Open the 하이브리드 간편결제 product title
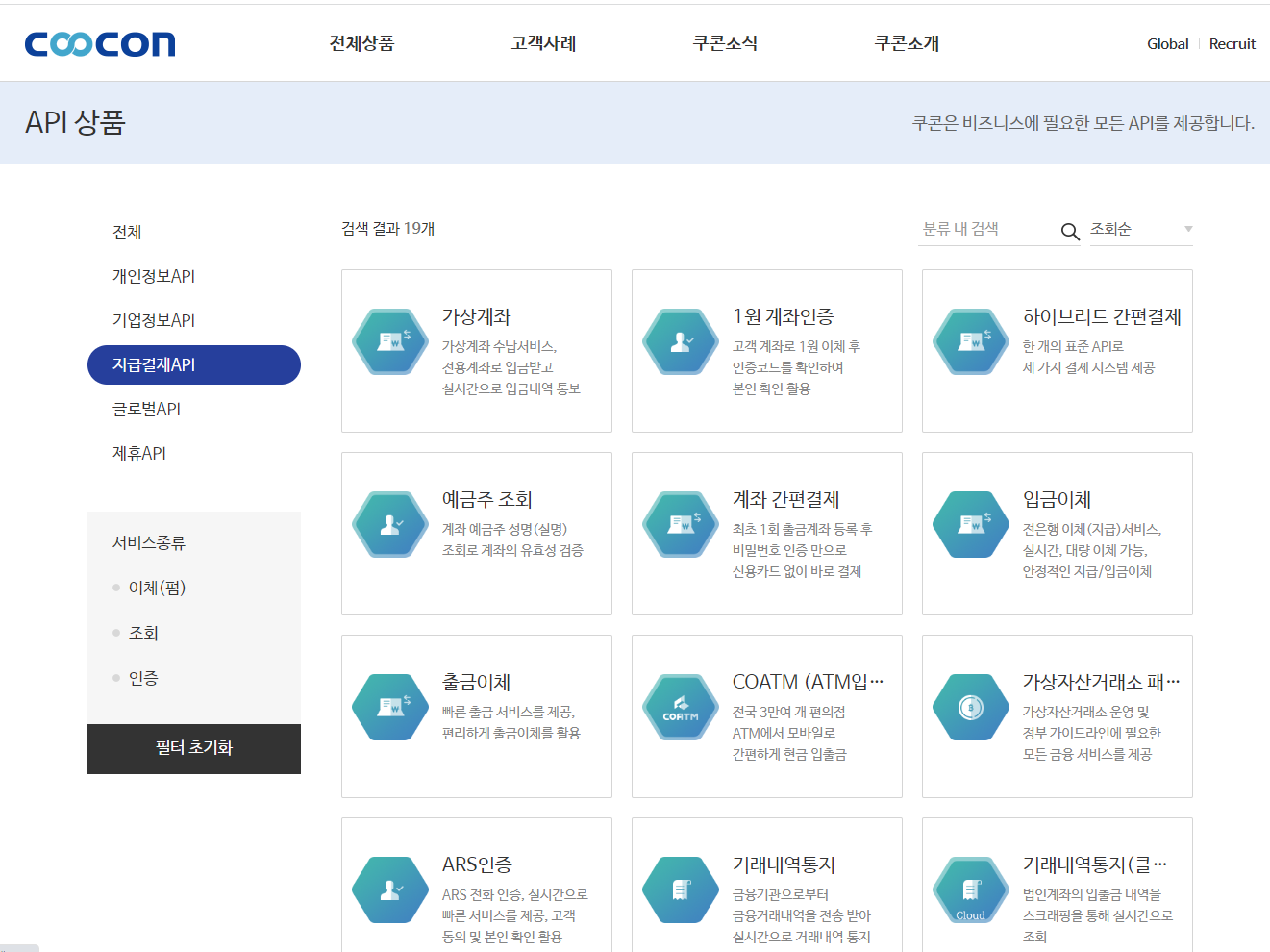Screen dimensions: 1270x952 pyautogui.click(x=1102, y=316)
